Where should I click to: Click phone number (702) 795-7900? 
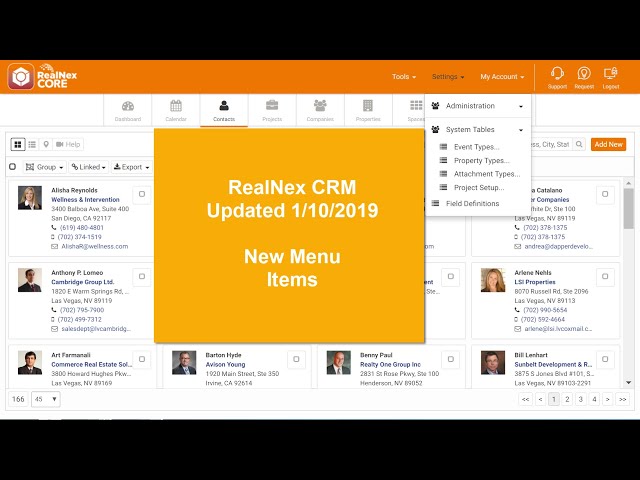point(82,310)
